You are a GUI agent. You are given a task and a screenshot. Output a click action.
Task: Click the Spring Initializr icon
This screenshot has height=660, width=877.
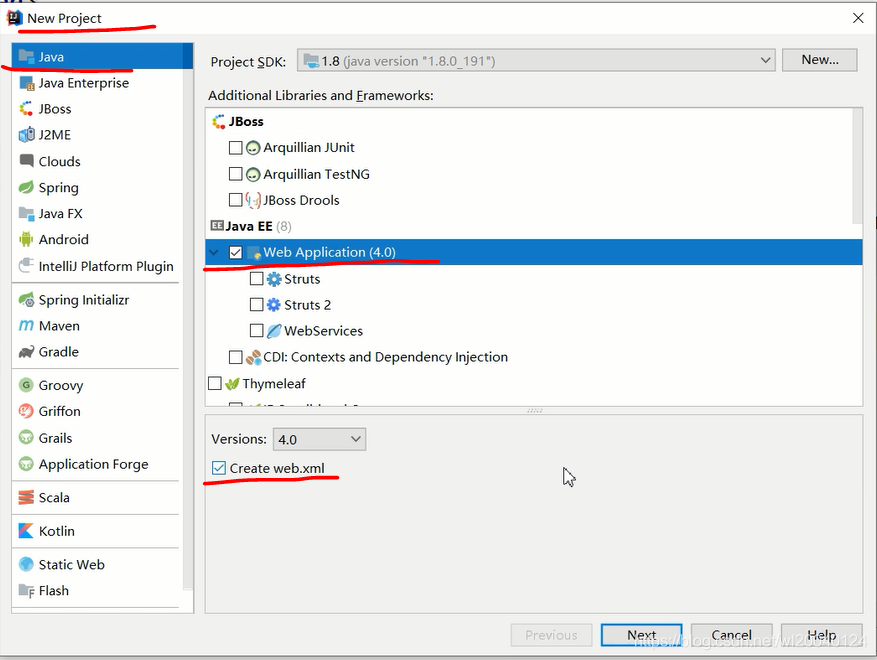tap(26, 300)
